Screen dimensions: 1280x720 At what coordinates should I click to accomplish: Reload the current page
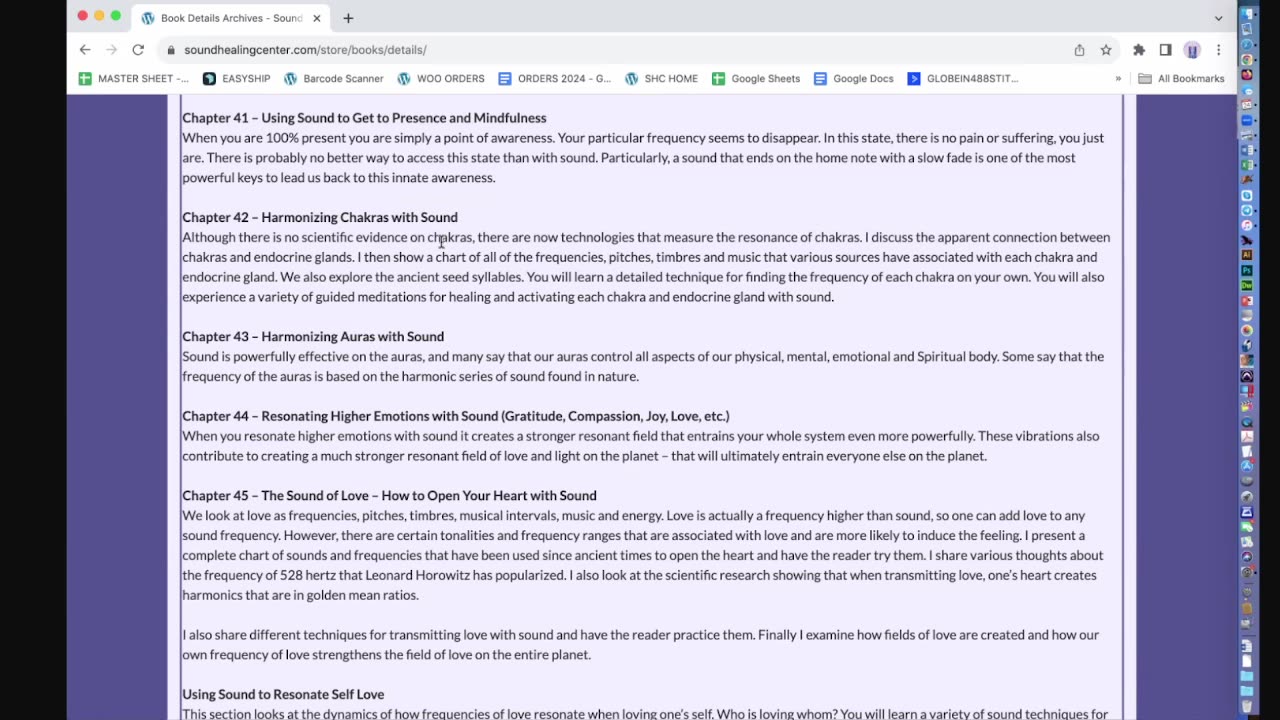138,50
